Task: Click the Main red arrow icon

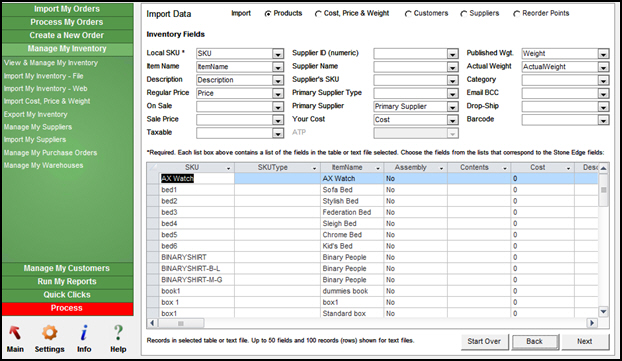Action: pyautogui.click(x=15, y=333)
